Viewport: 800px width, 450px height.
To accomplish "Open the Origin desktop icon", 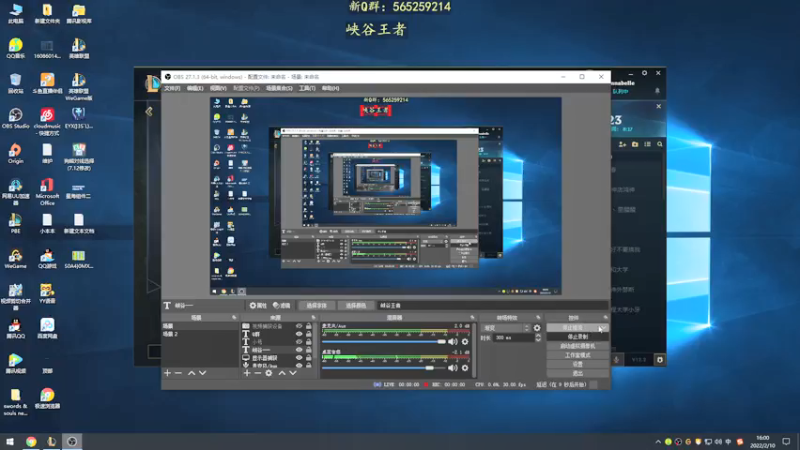I will (15, 154).
